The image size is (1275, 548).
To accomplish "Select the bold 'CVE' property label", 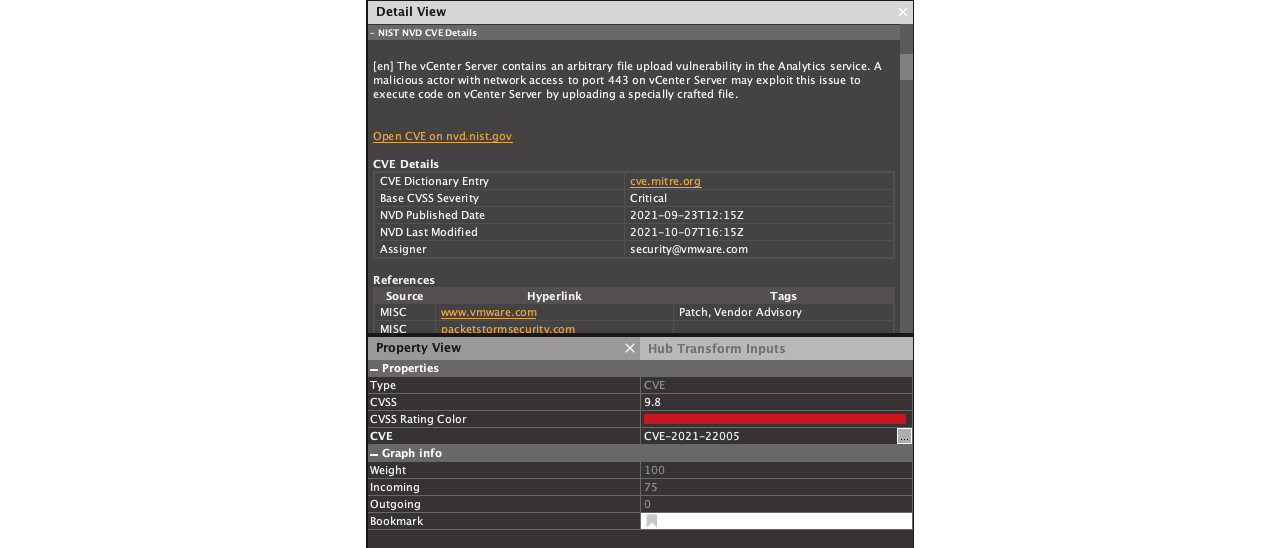I will tap(381, 436).
